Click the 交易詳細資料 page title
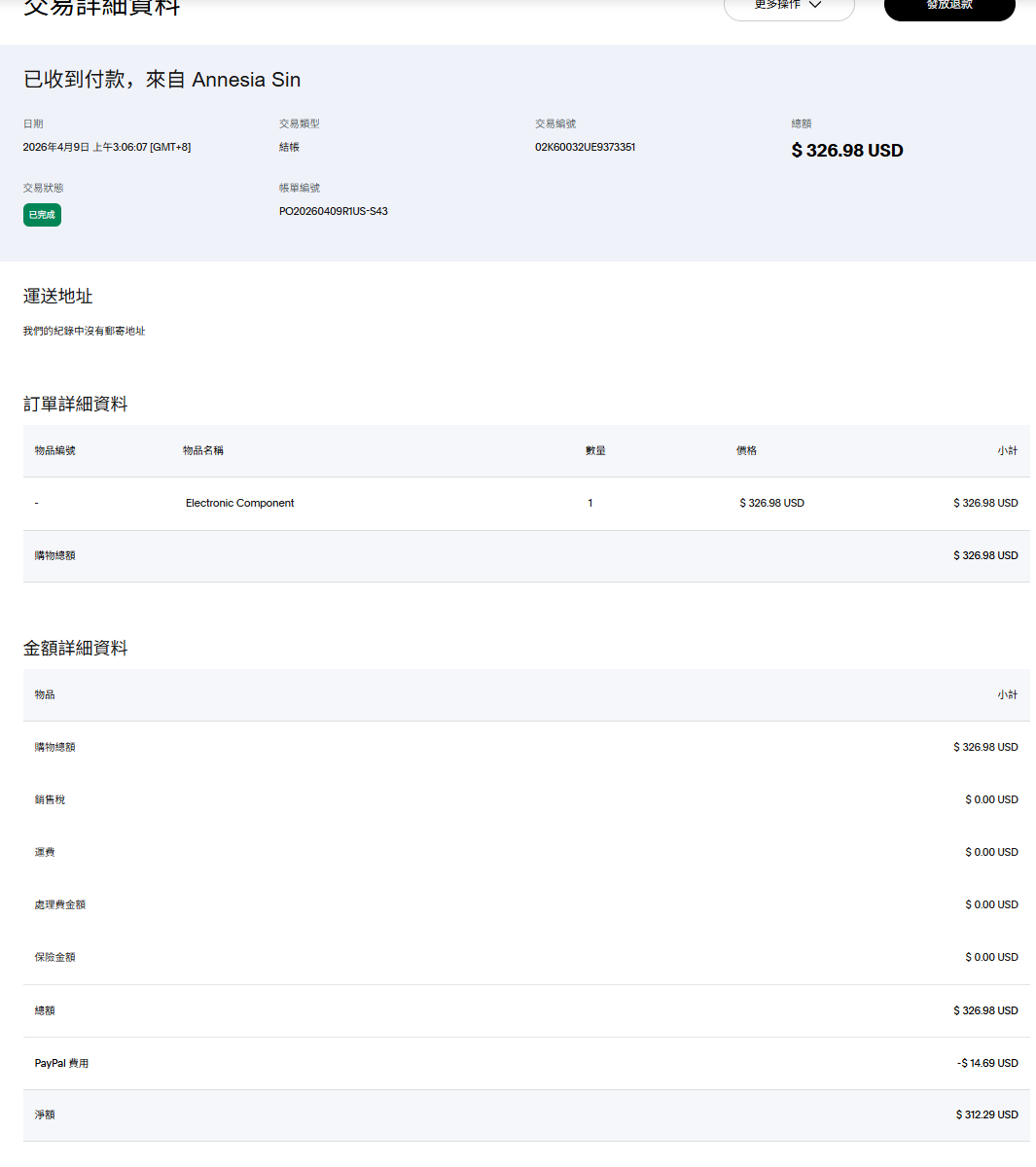Screen dimensions: 1036x1167 101,8
